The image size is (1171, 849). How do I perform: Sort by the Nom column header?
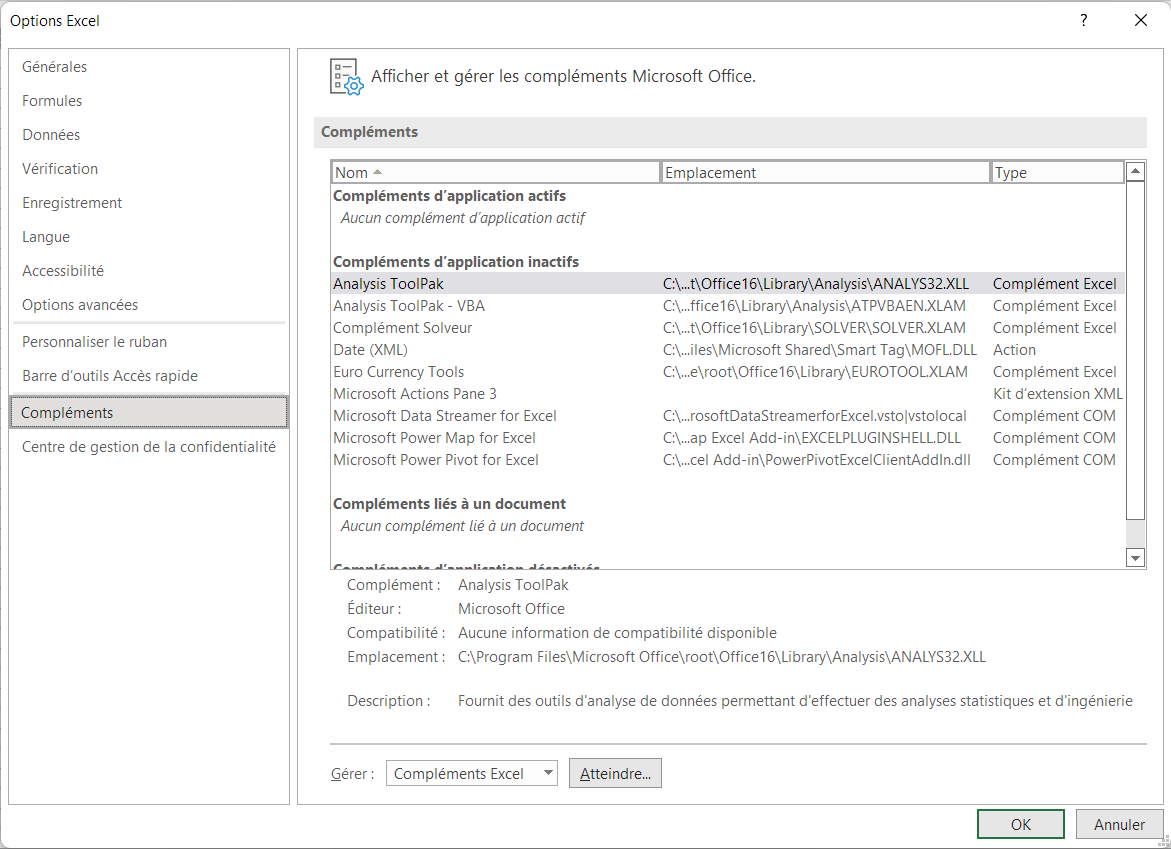click(x=496, y=172)
